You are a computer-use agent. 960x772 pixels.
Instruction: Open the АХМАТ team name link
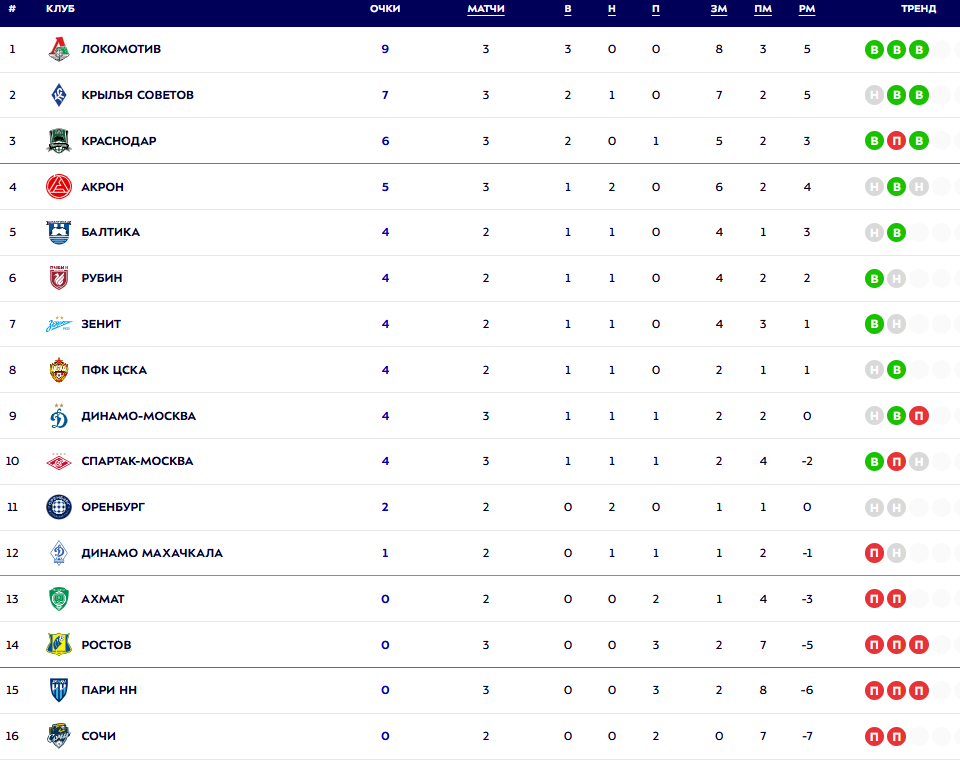tap(103, 599)
